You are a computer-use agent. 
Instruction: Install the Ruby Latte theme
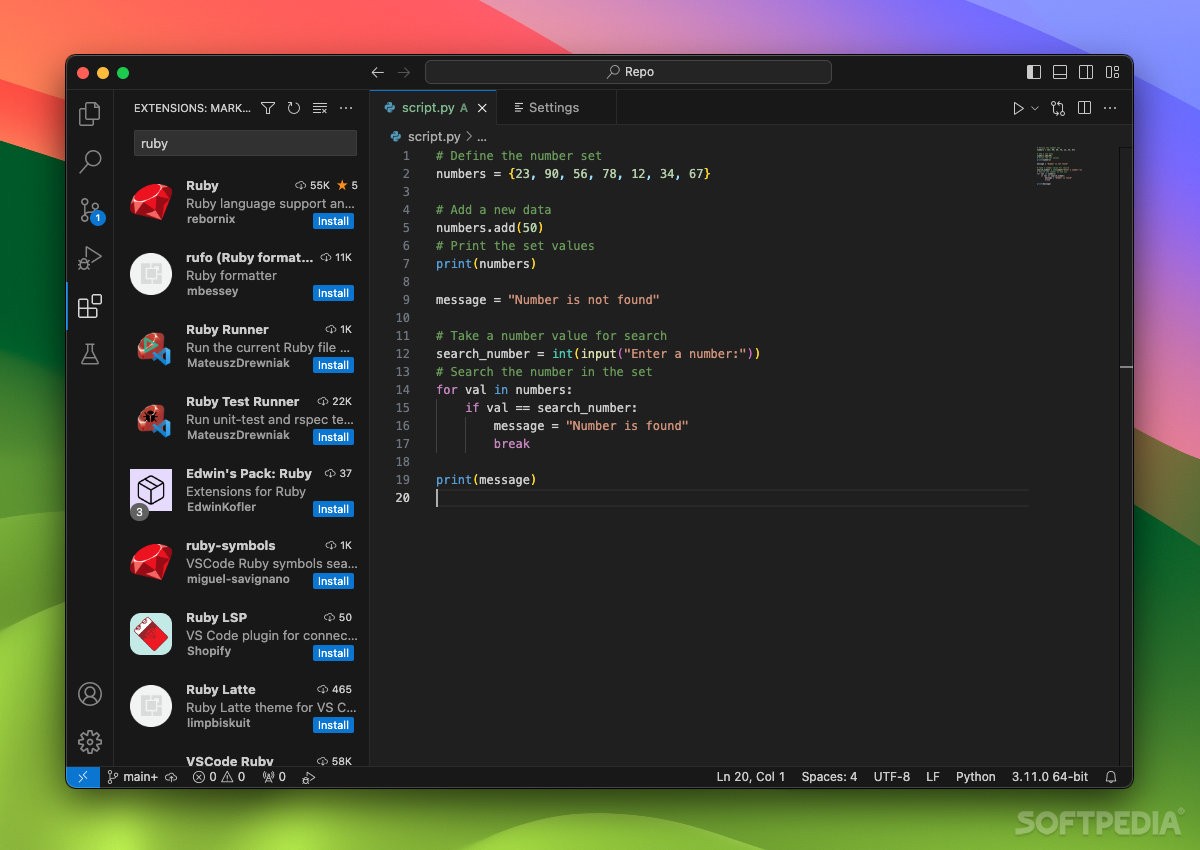(333, 725)
